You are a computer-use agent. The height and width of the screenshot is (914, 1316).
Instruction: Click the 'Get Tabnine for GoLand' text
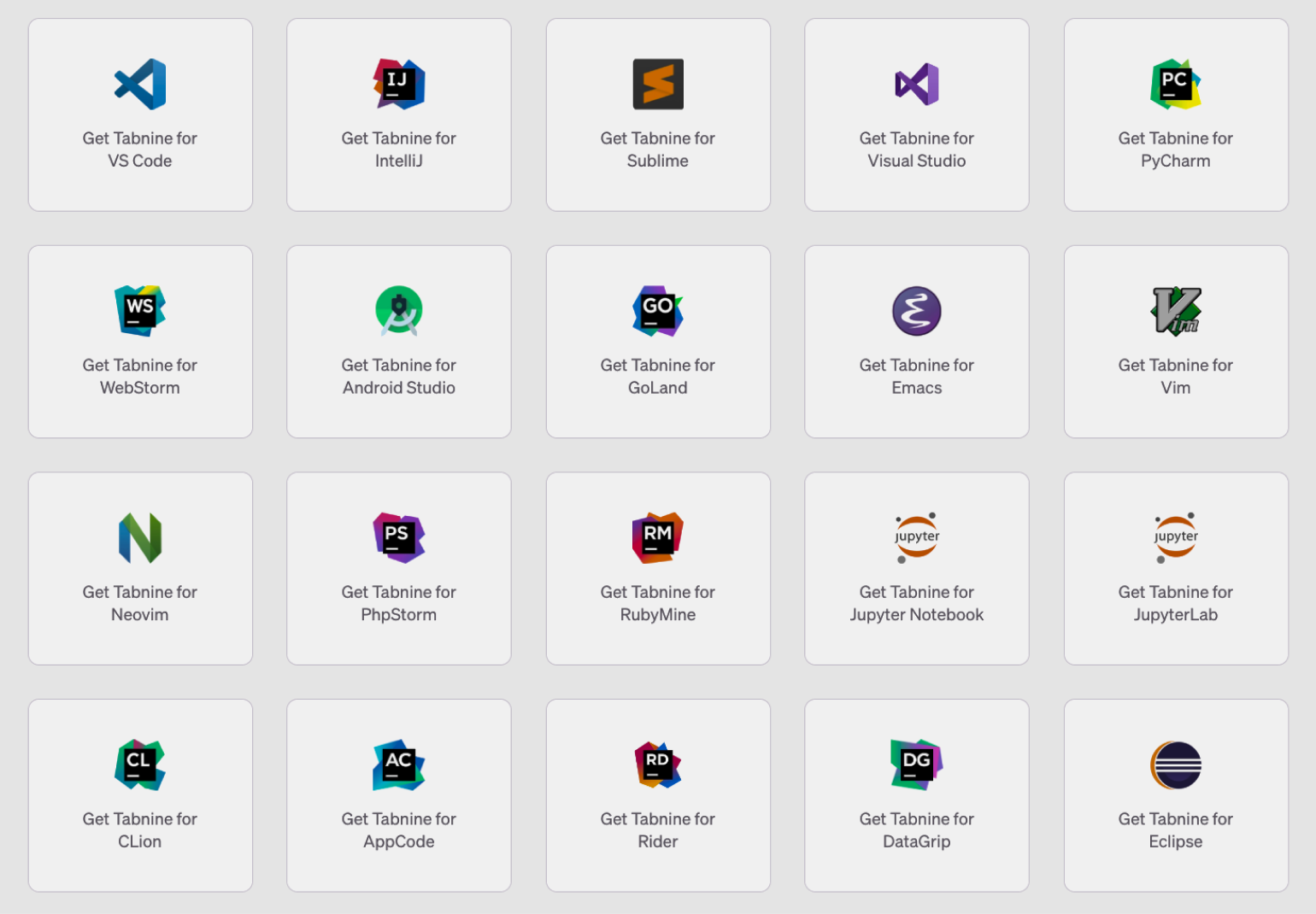658,377
